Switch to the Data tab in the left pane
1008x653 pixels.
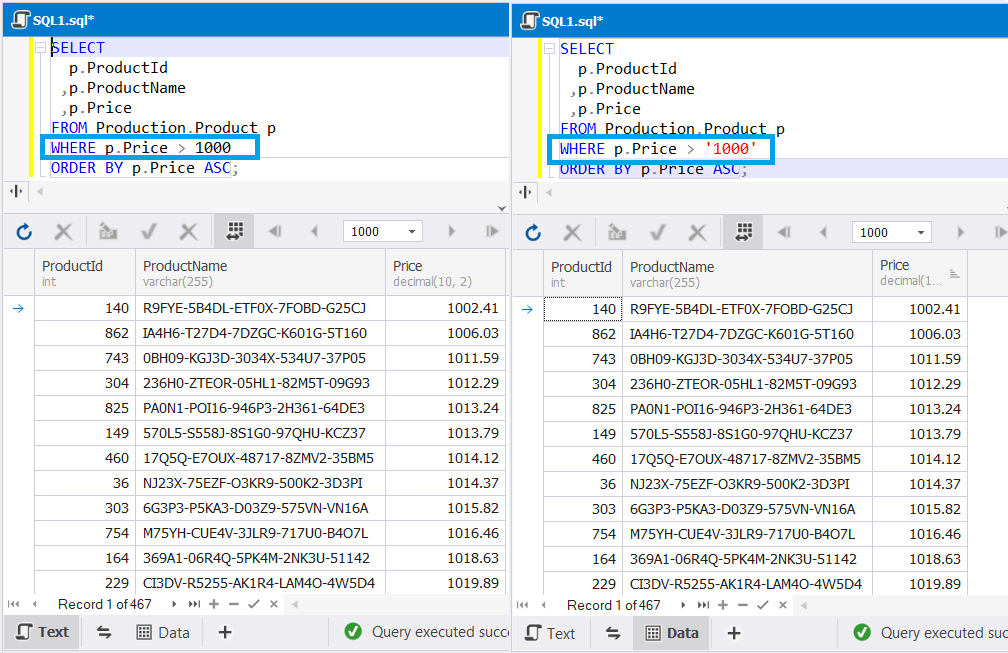[x=163, y=632]
